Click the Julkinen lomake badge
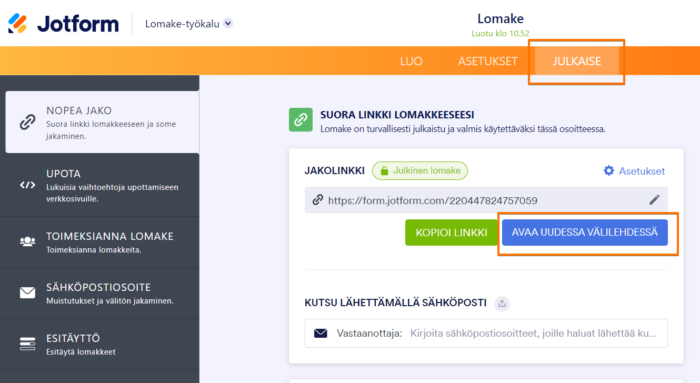 [x=420, y=171]
